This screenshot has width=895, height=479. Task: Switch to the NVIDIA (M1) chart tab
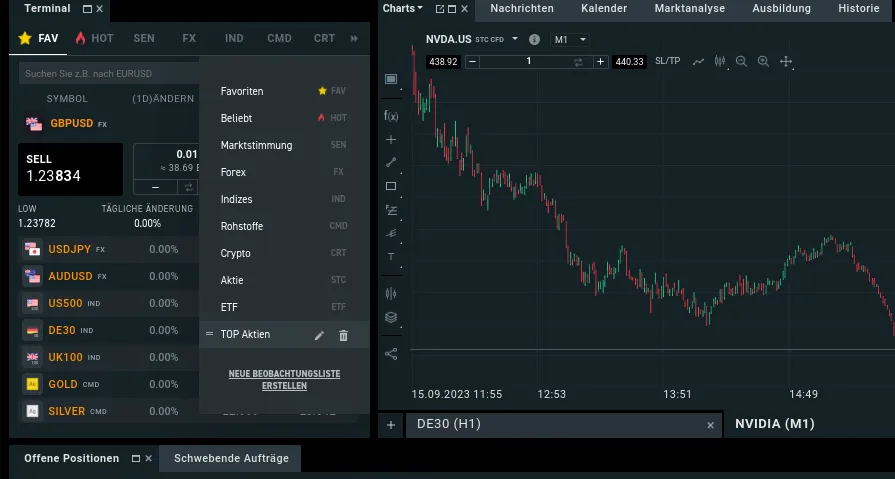[775, 424]
